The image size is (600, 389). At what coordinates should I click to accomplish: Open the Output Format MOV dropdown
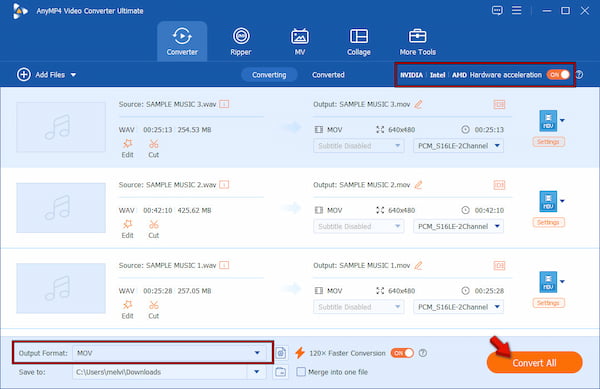click(169, 353)
